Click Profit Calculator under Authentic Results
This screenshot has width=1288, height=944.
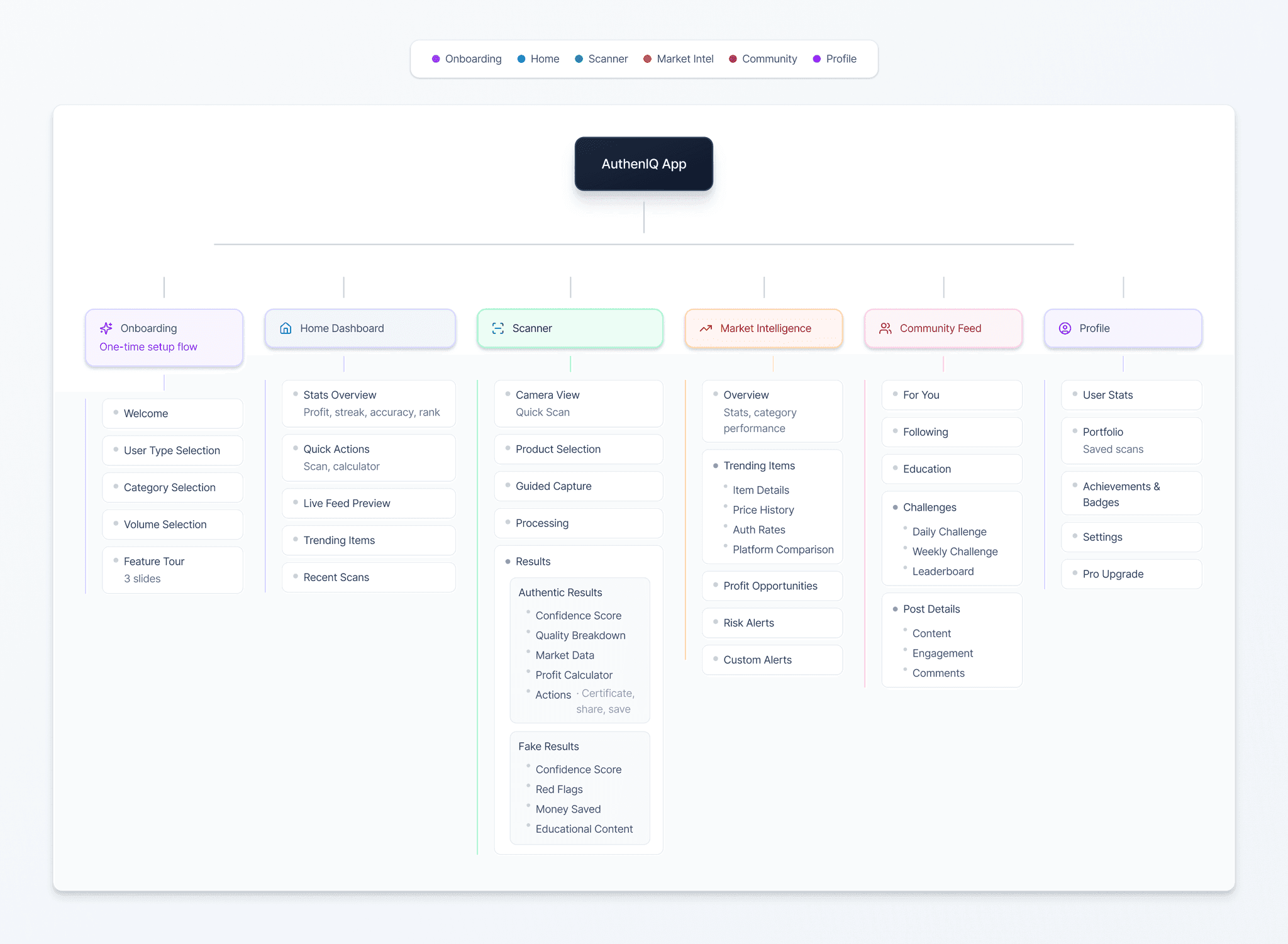click(574, 675)
